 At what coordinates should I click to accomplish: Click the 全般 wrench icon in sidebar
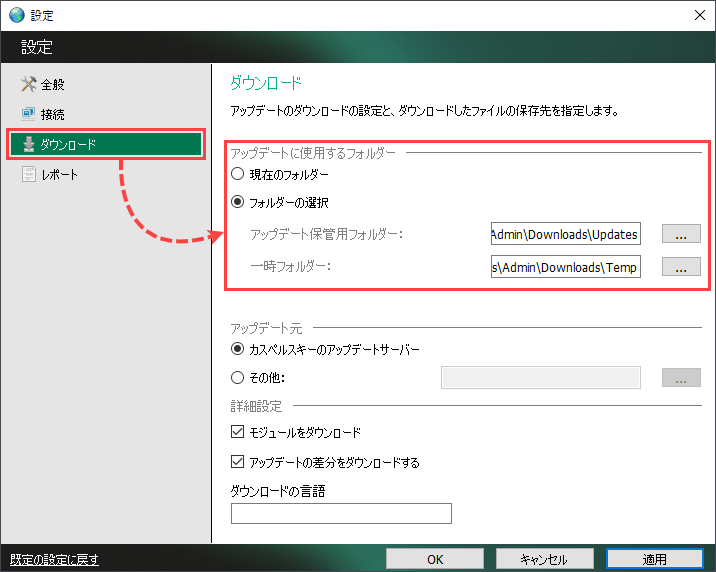point(28,85)
